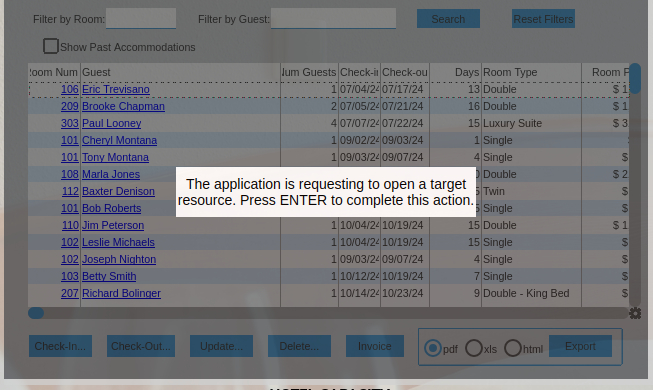Open guest link Brooke Chapman
This screenshot has width=653, height=390.
click(123, 106)
